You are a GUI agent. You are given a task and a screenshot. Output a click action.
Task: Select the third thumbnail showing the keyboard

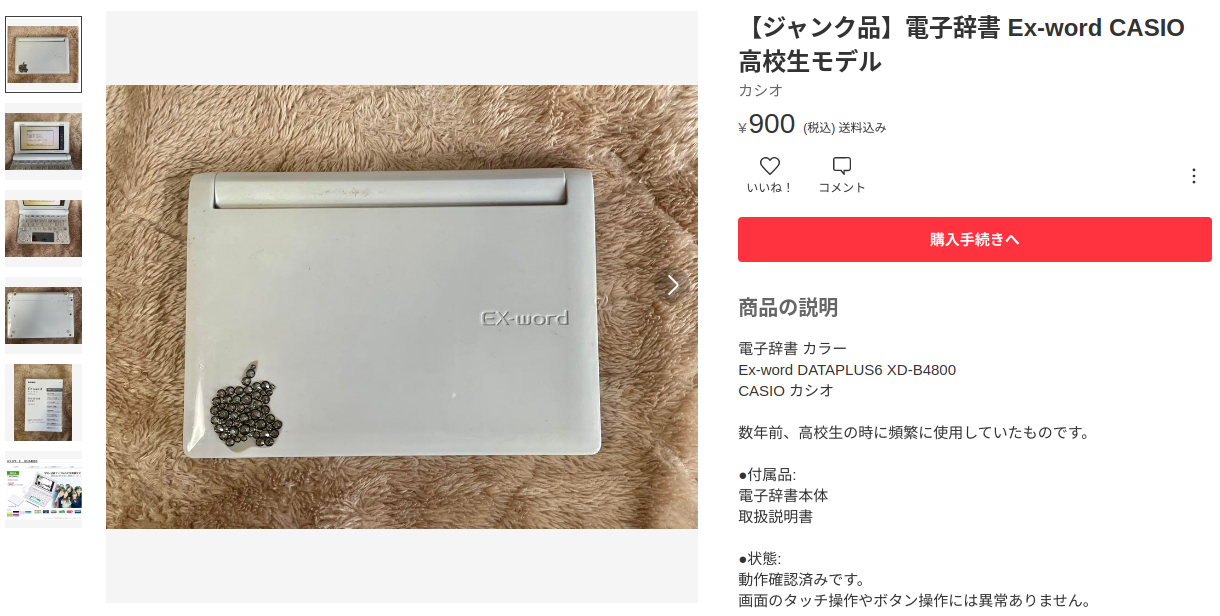tap(43, 228)
